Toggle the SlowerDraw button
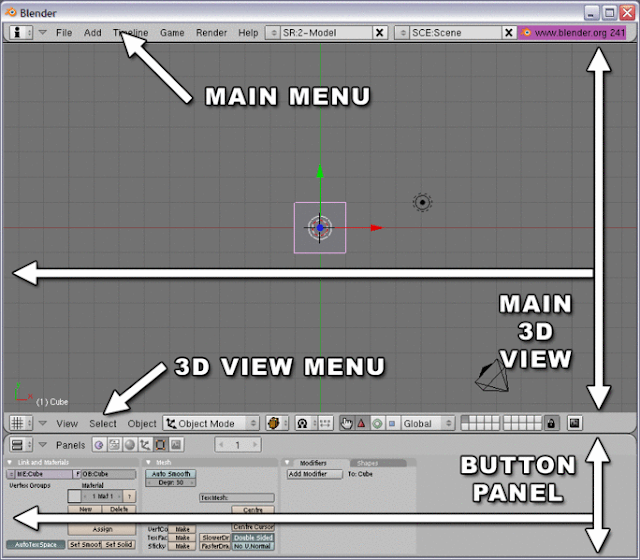 [x=215, y=538]
